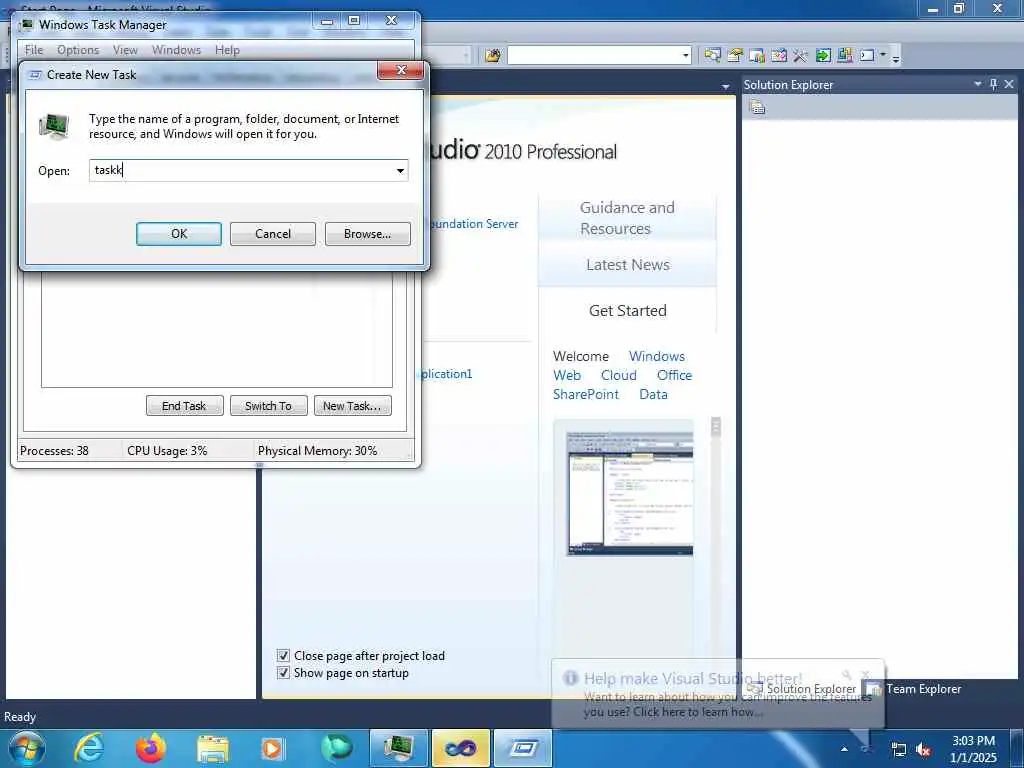Expand the Open combo box dropdown arrow
This screenshot has height=768, width=1024.
coord(400,171)
